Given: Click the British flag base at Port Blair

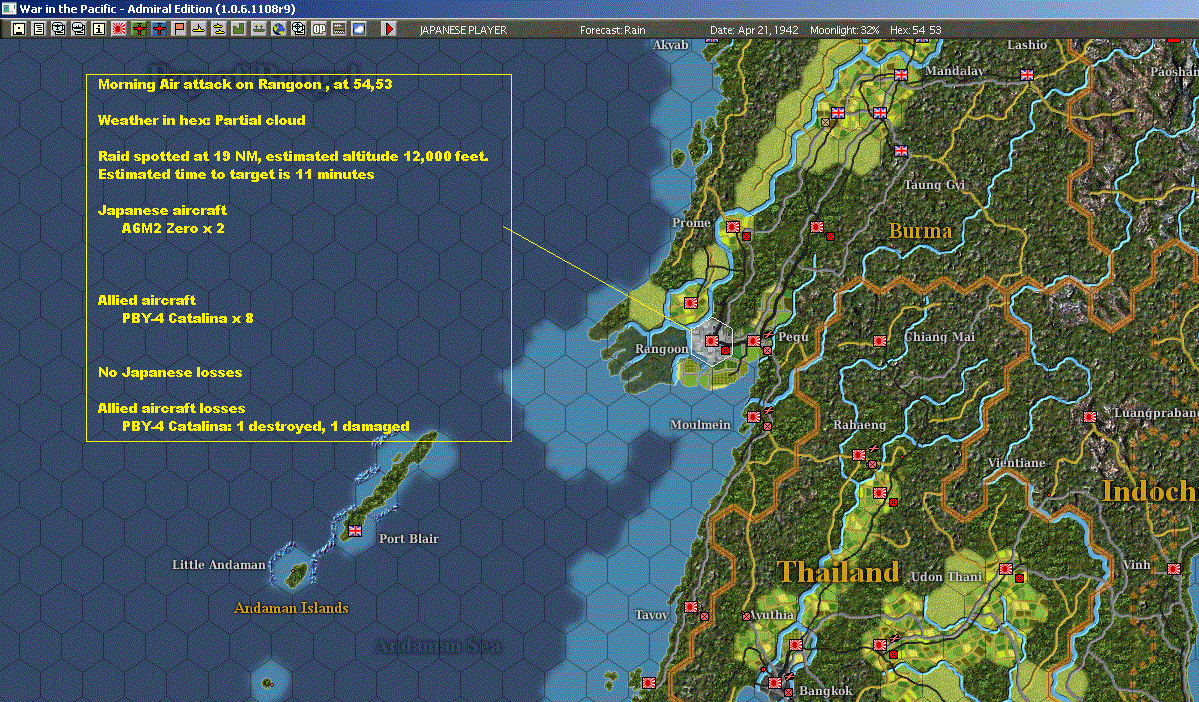Looking at the screenshot, I should click(355, 530).
